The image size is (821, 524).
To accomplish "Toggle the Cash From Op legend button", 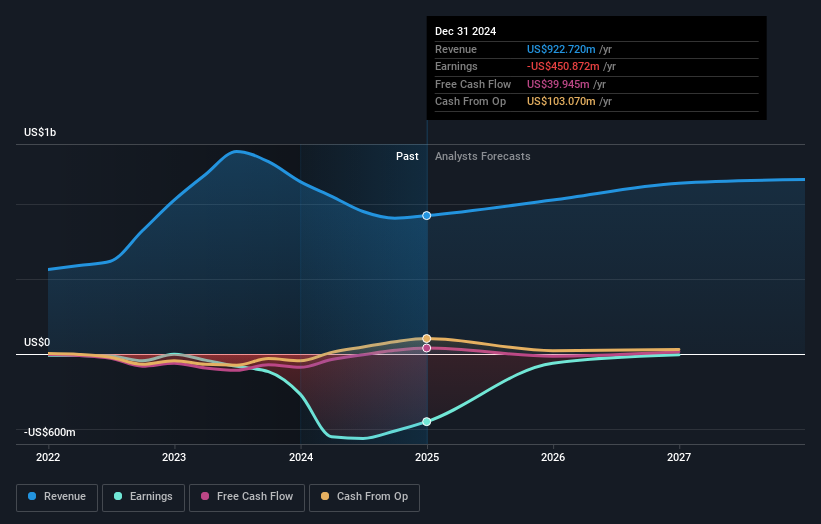I will tap(364, 497).
